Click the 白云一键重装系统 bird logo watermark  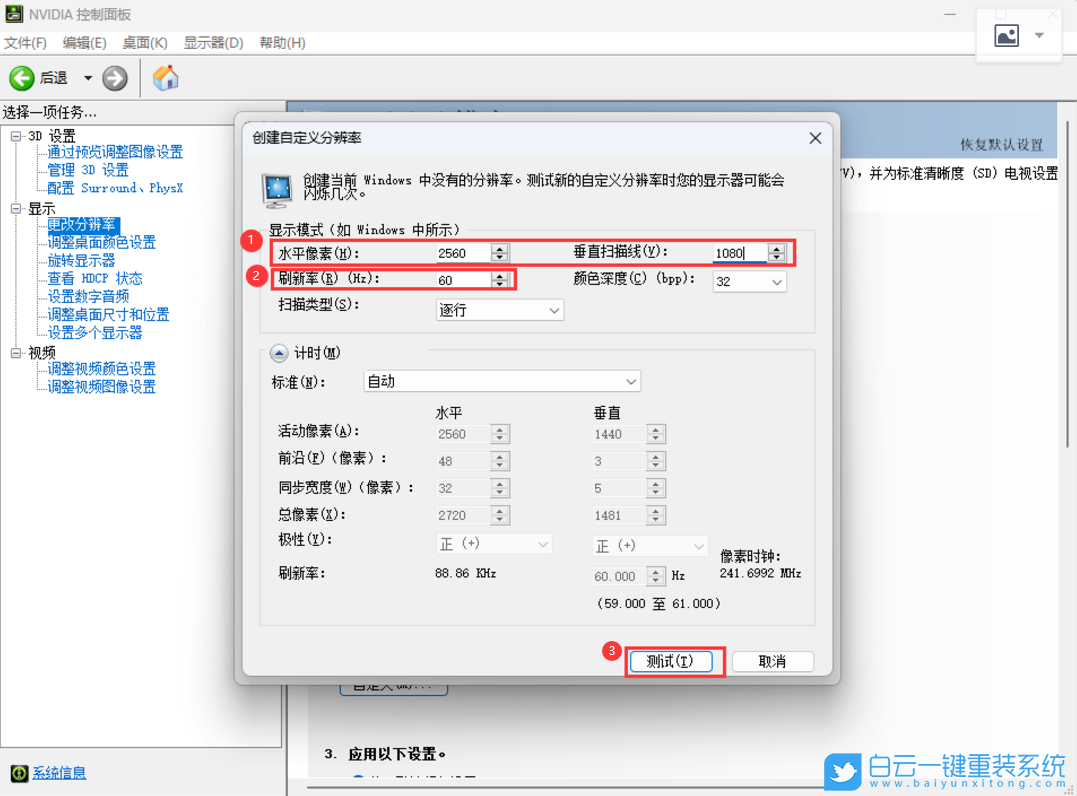click(x=845, y=771)
